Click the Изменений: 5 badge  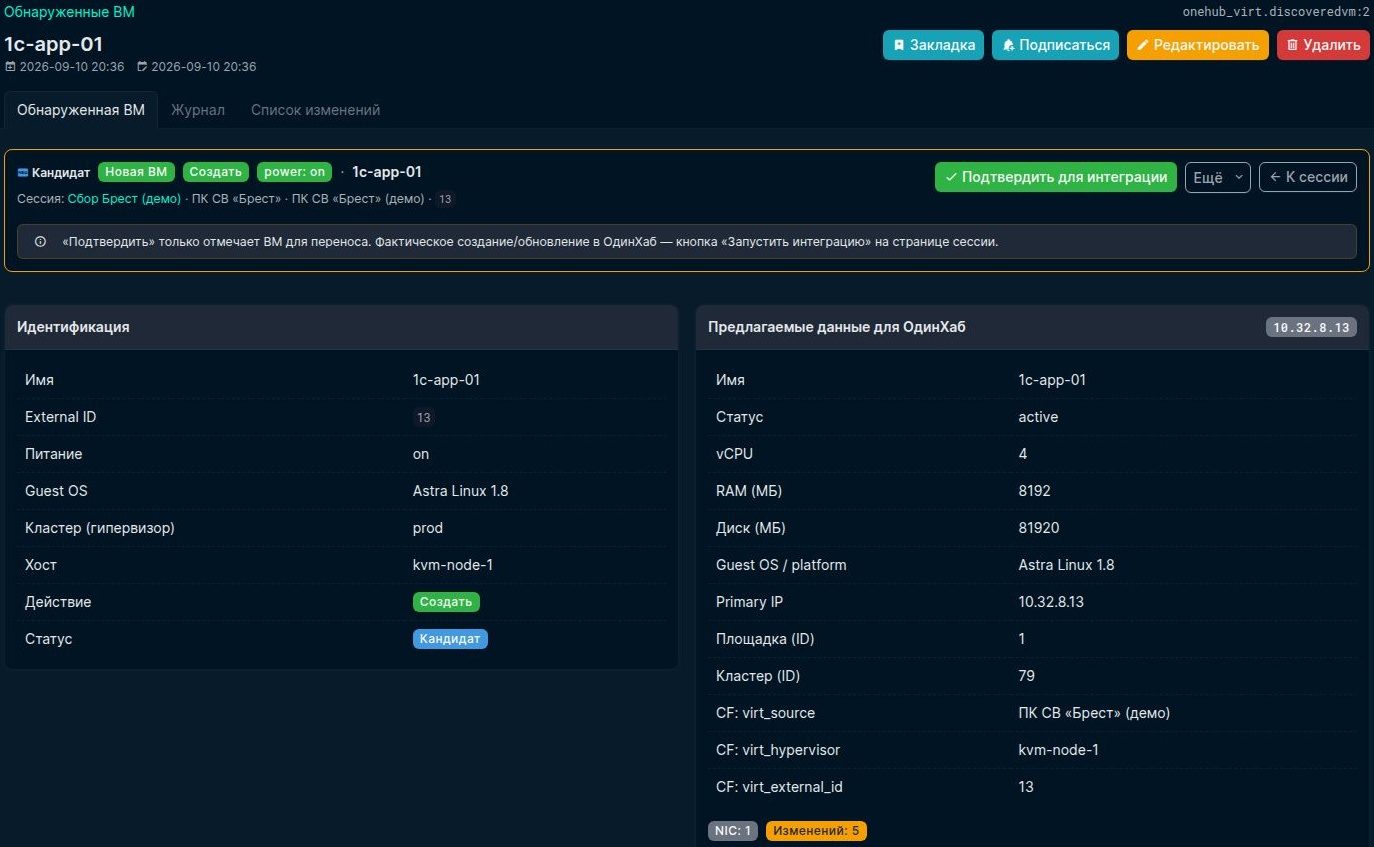(816, 830)
